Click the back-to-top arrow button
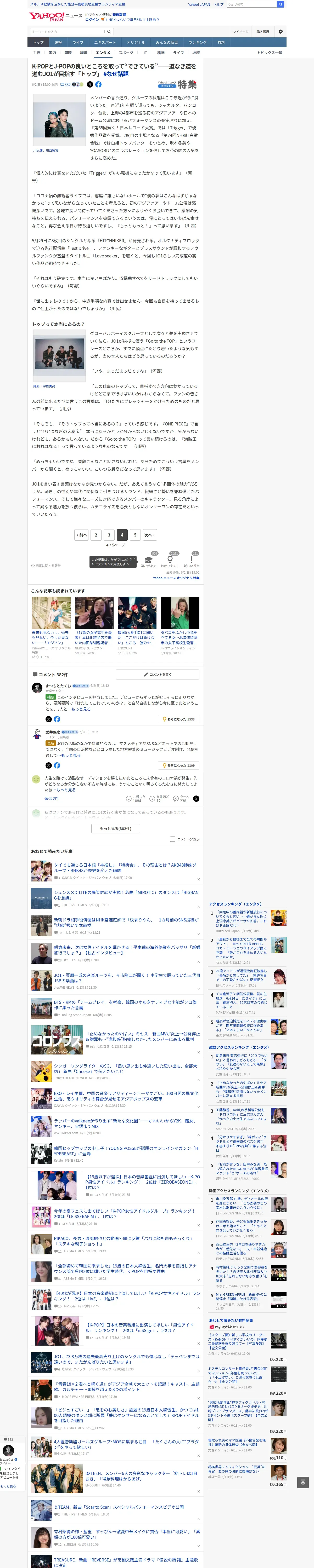This screenshot has height=1568, width=314. coord(303,1482)
